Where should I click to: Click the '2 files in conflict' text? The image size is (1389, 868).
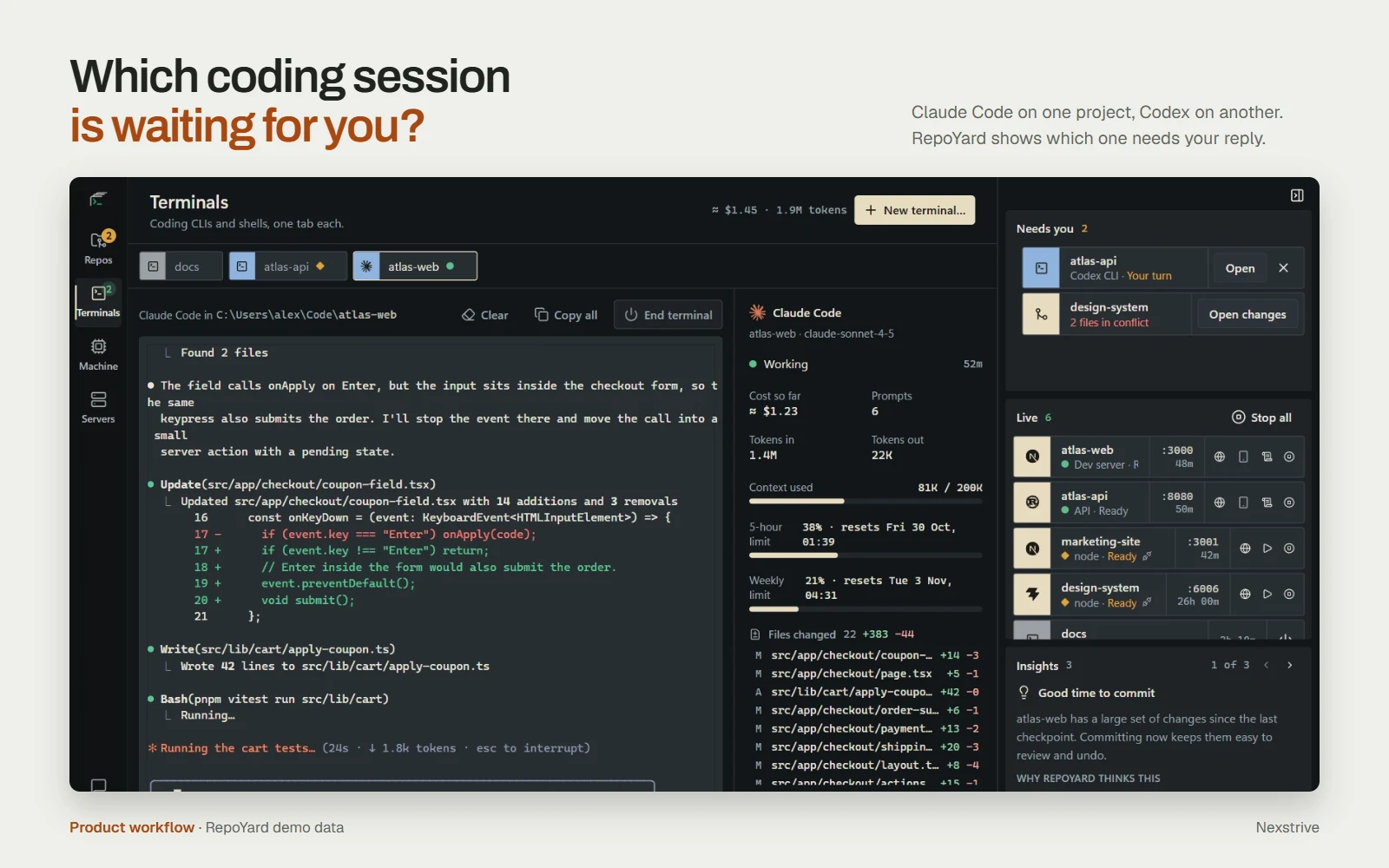1109,323
